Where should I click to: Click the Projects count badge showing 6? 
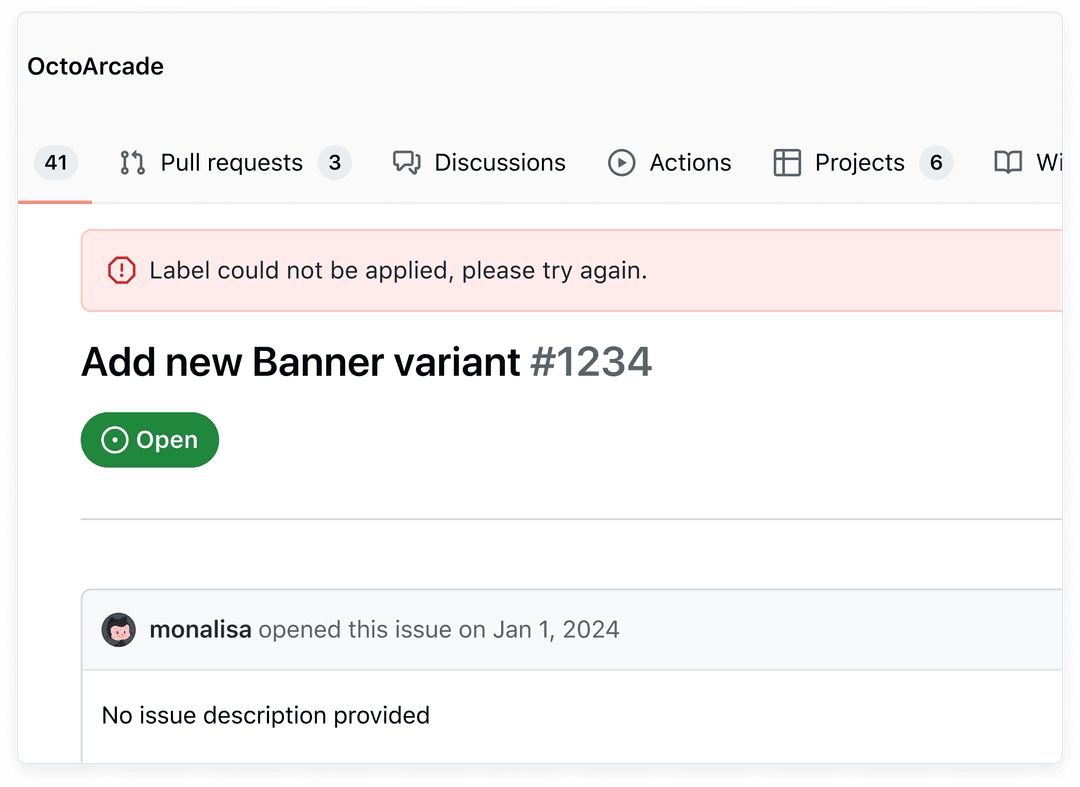pos(937,162)
